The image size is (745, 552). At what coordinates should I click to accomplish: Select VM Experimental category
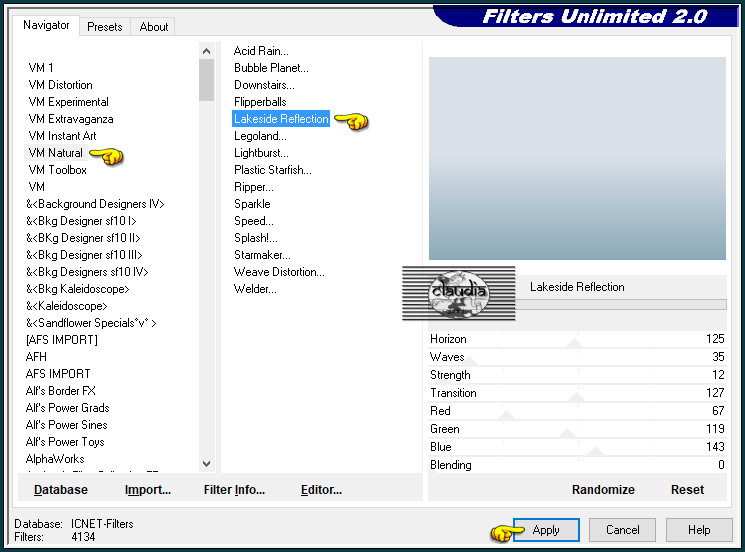(68, 102)
